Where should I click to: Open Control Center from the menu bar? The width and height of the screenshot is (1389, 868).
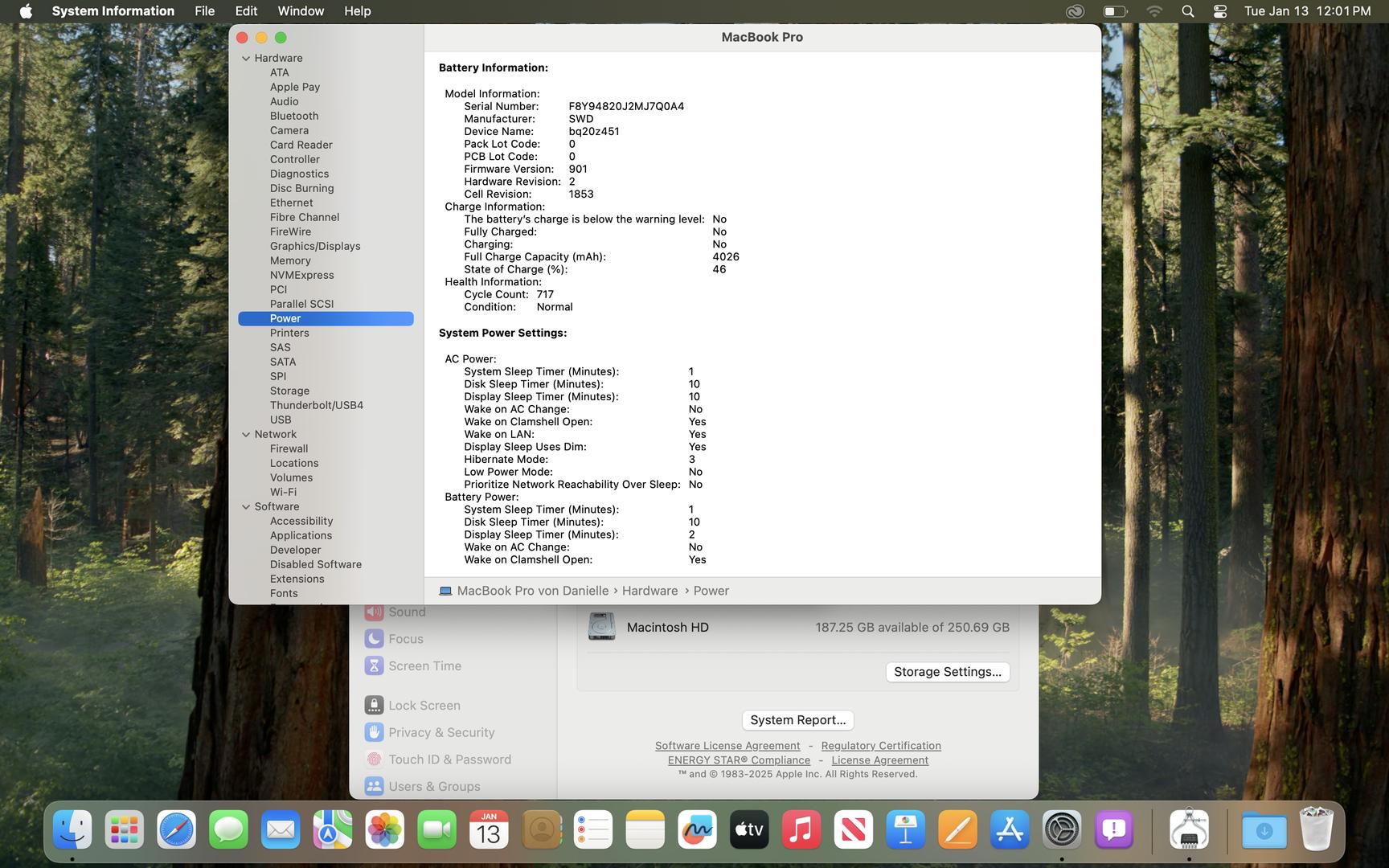[x=1219, y=11]
